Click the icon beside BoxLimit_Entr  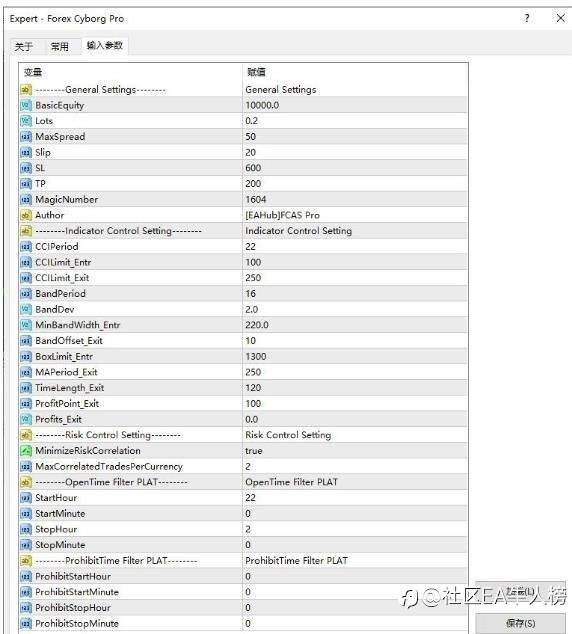26,357
